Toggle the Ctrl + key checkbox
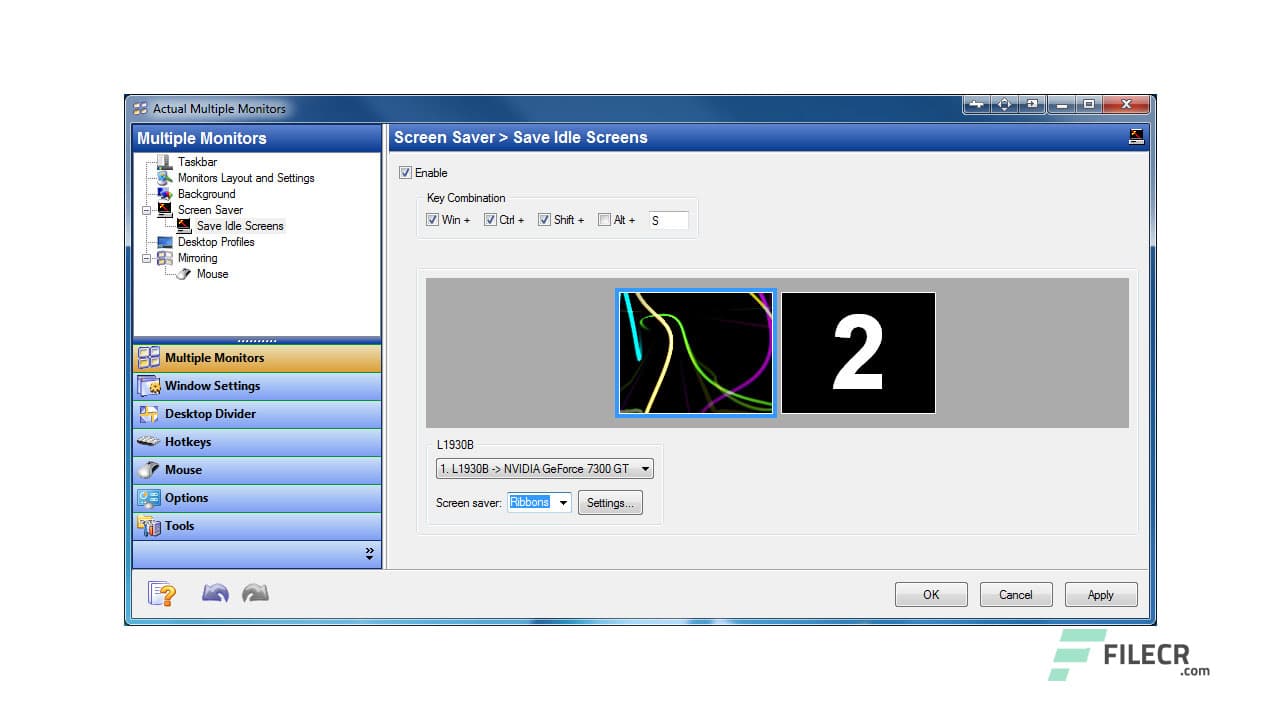 [x=490, y=220]
